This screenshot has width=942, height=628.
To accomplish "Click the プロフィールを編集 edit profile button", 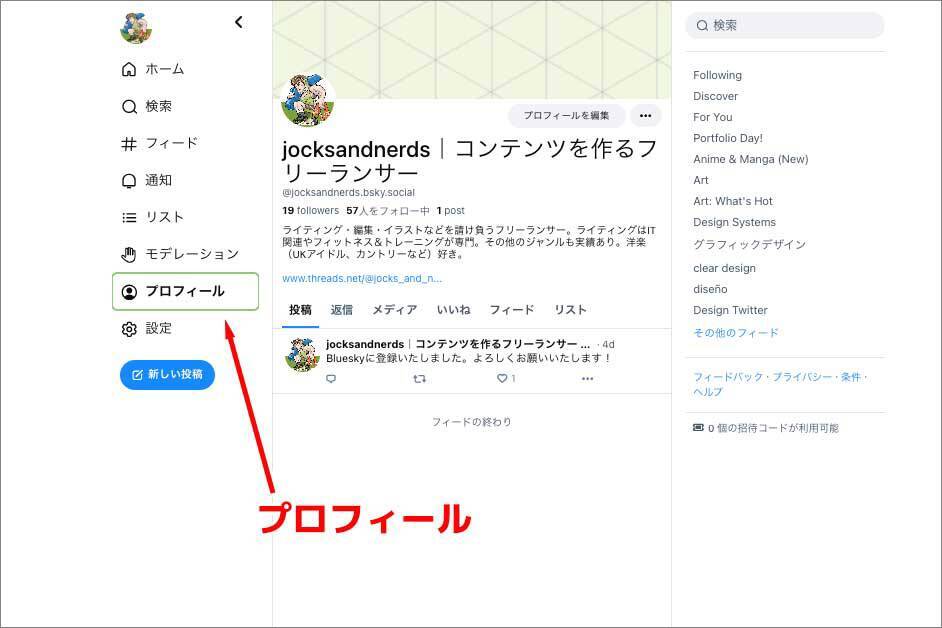I will [567, 115].
